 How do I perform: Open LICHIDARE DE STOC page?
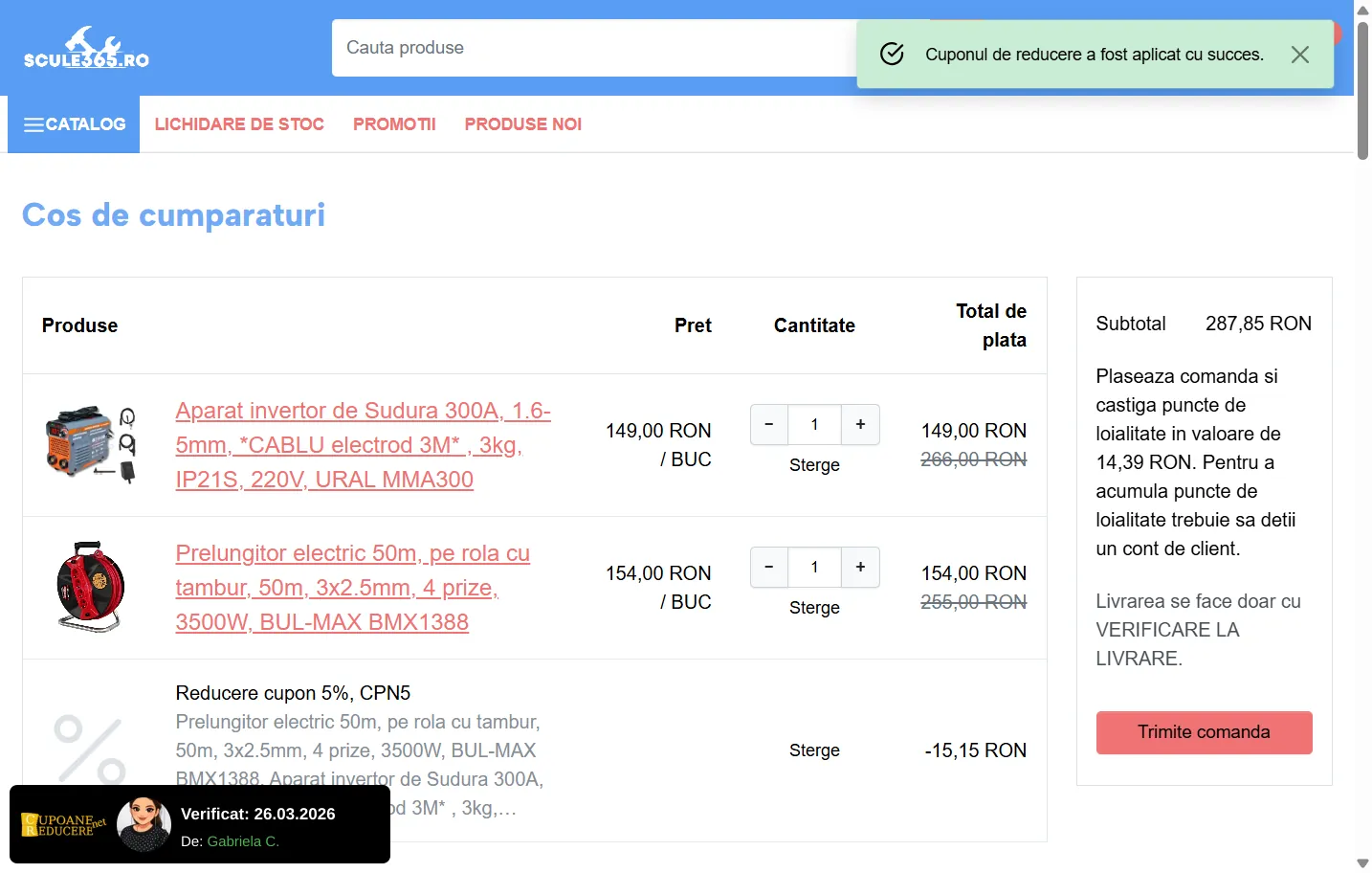[239, 124]
